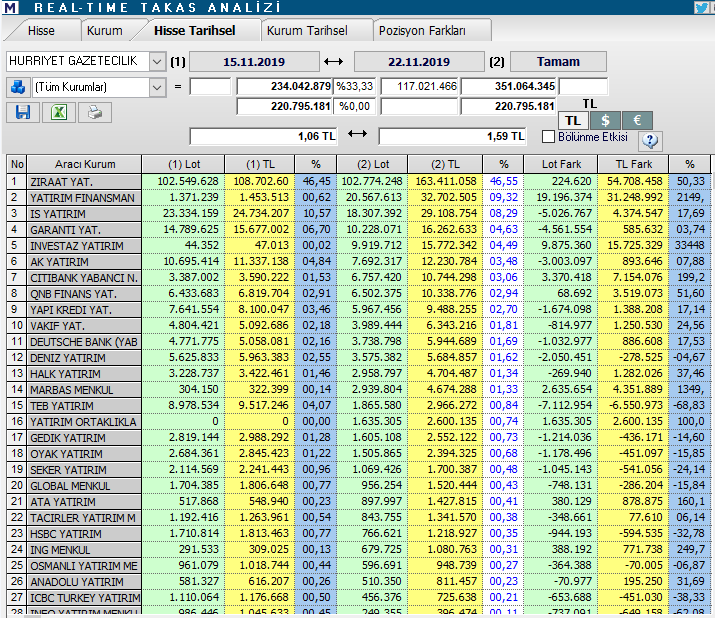Open the HURRIYET GAZETECILIK stock dropdown
715x618 pixels.
(x=157, y=61)
